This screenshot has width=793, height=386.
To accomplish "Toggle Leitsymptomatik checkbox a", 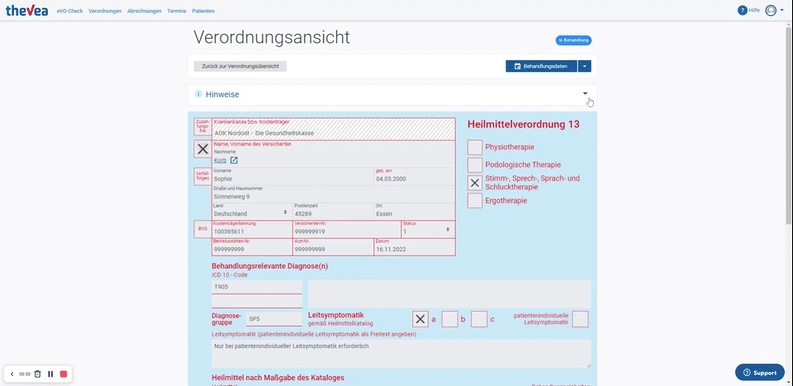I will (x=420, y=319).
